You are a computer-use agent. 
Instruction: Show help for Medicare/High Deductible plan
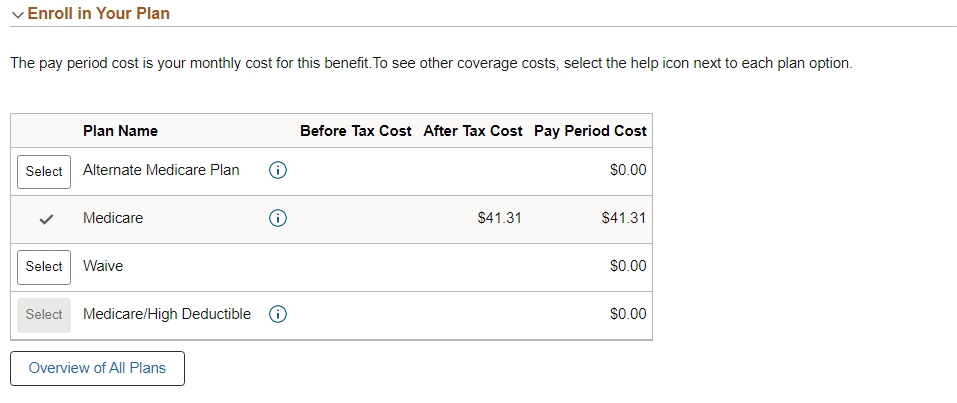click(x=279, y=314)
